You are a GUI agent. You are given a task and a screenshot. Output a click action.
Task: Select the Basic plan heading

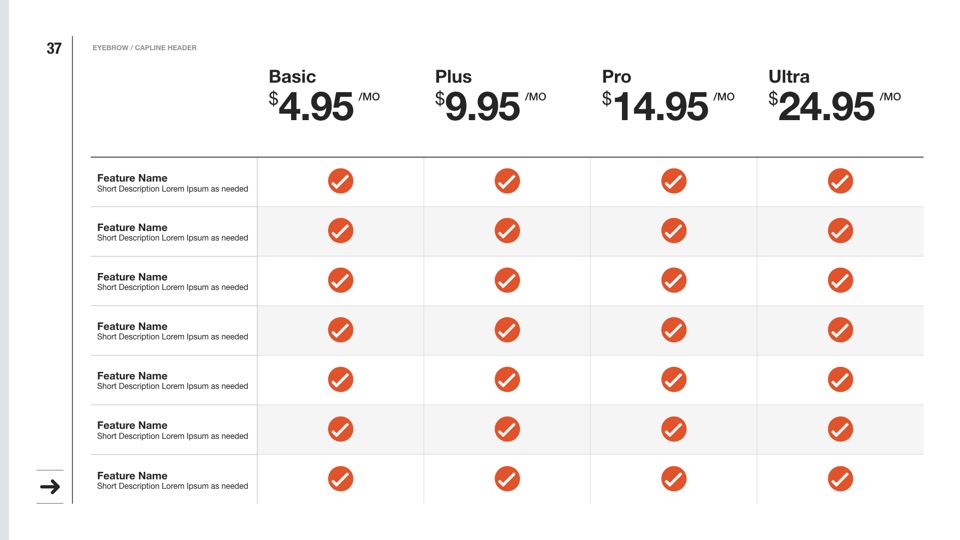click(x=292, y=77)
